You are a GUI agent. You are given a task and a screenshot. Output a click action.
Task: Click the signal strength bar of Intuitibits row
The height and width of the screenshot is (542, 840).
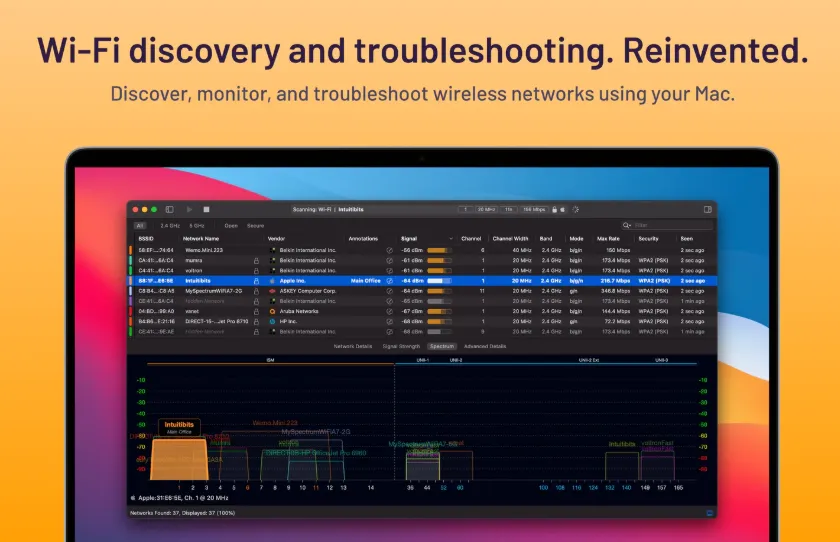click(x=439, y=281)
